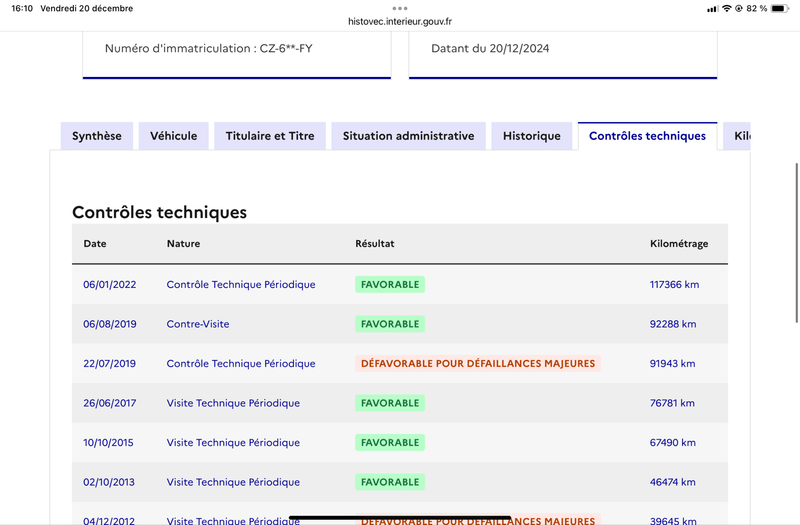Click mileage 92288 km
This screenshot has height=525, width=800.
coord(672,324)
